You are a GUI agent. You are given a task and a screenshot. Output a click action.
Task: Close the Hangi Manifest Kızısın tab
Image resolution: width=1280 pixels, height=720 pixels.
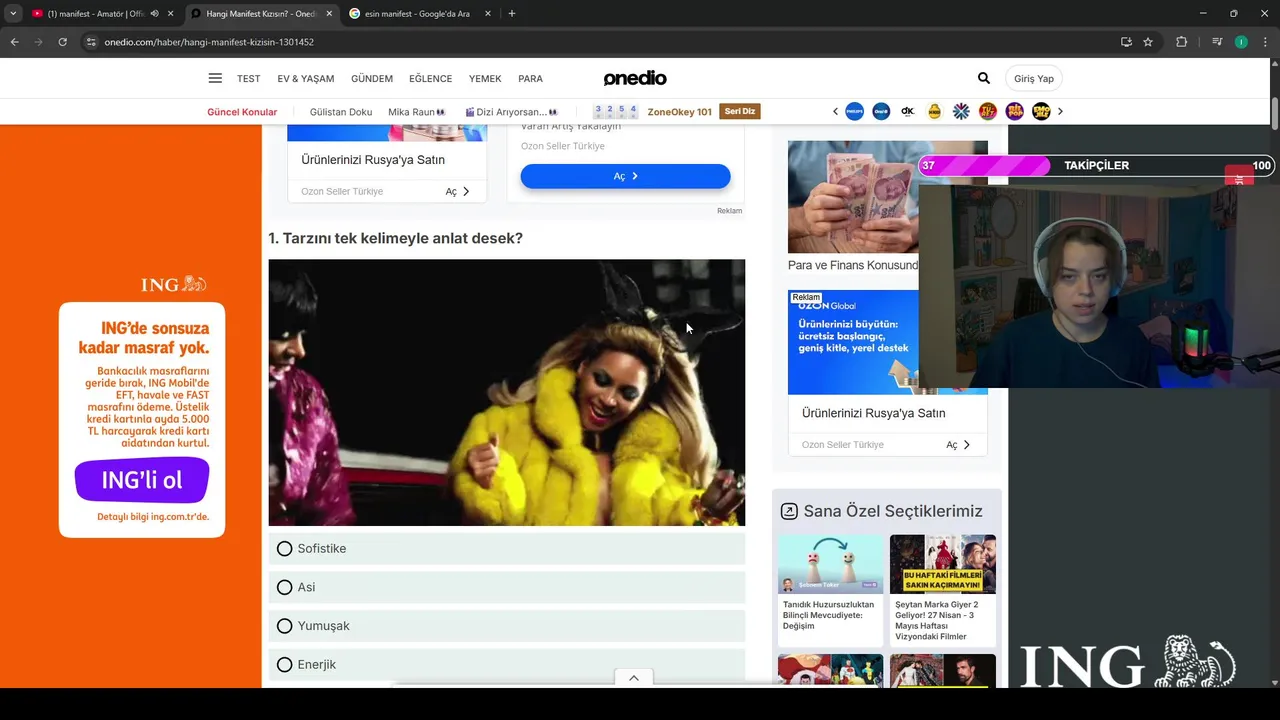(329, 14)
